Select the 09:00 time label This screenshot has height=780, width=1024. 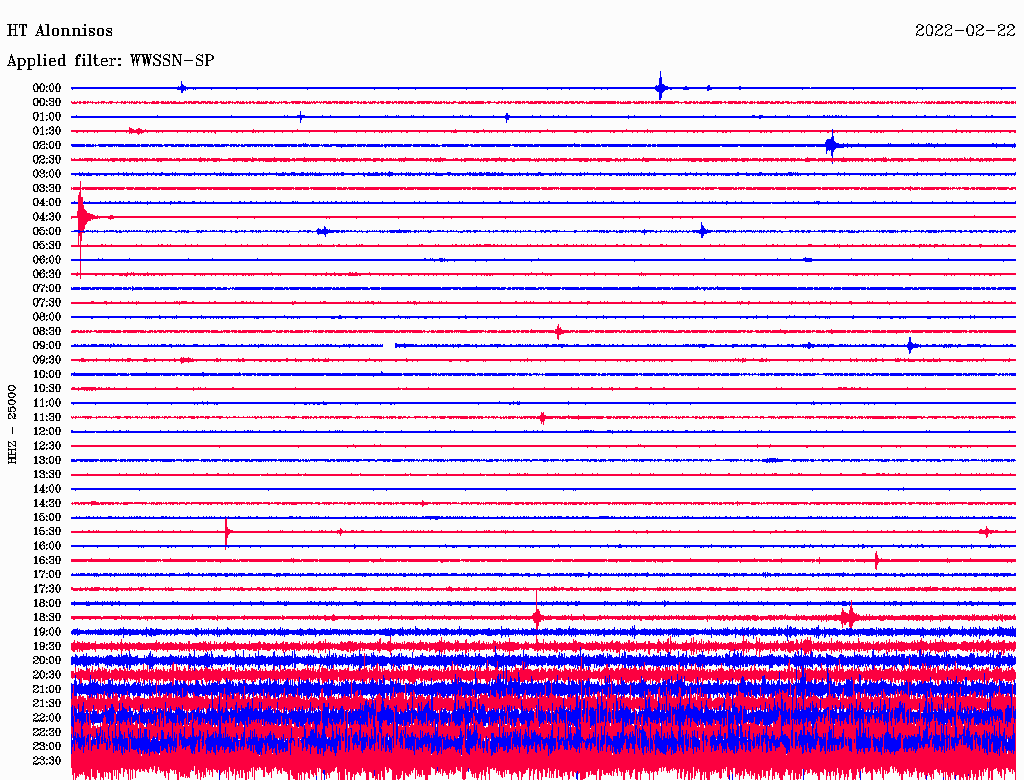pyautogui.click(x=47, y=346)
